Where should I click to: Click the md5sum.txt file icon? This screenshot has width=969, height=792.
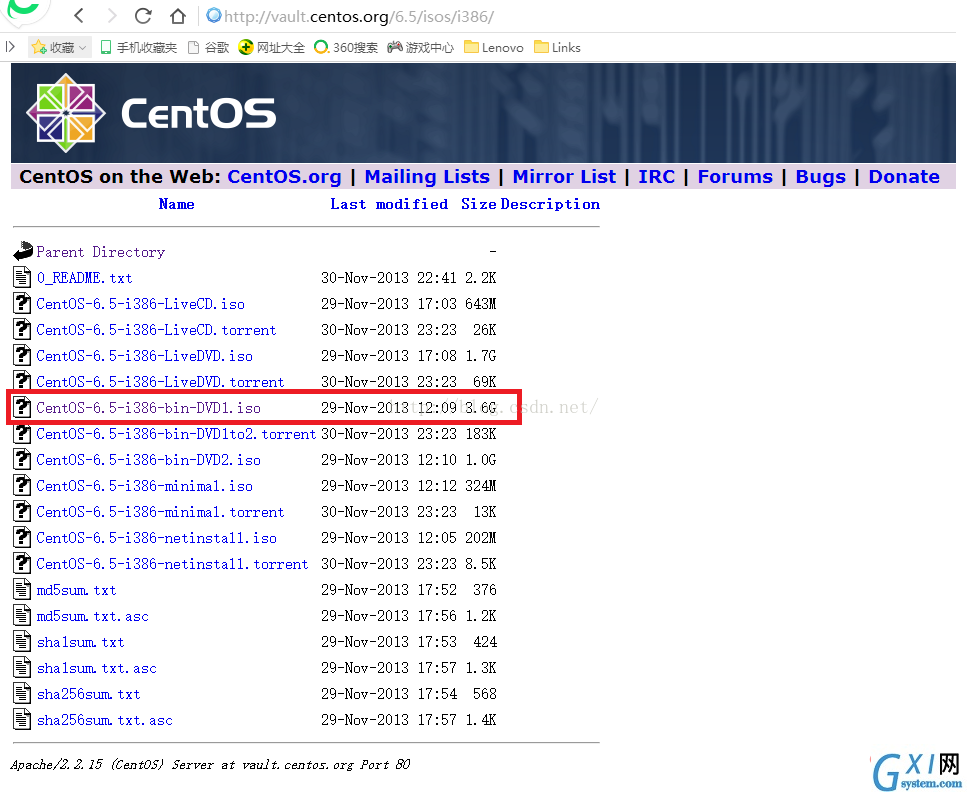point(22,589)
